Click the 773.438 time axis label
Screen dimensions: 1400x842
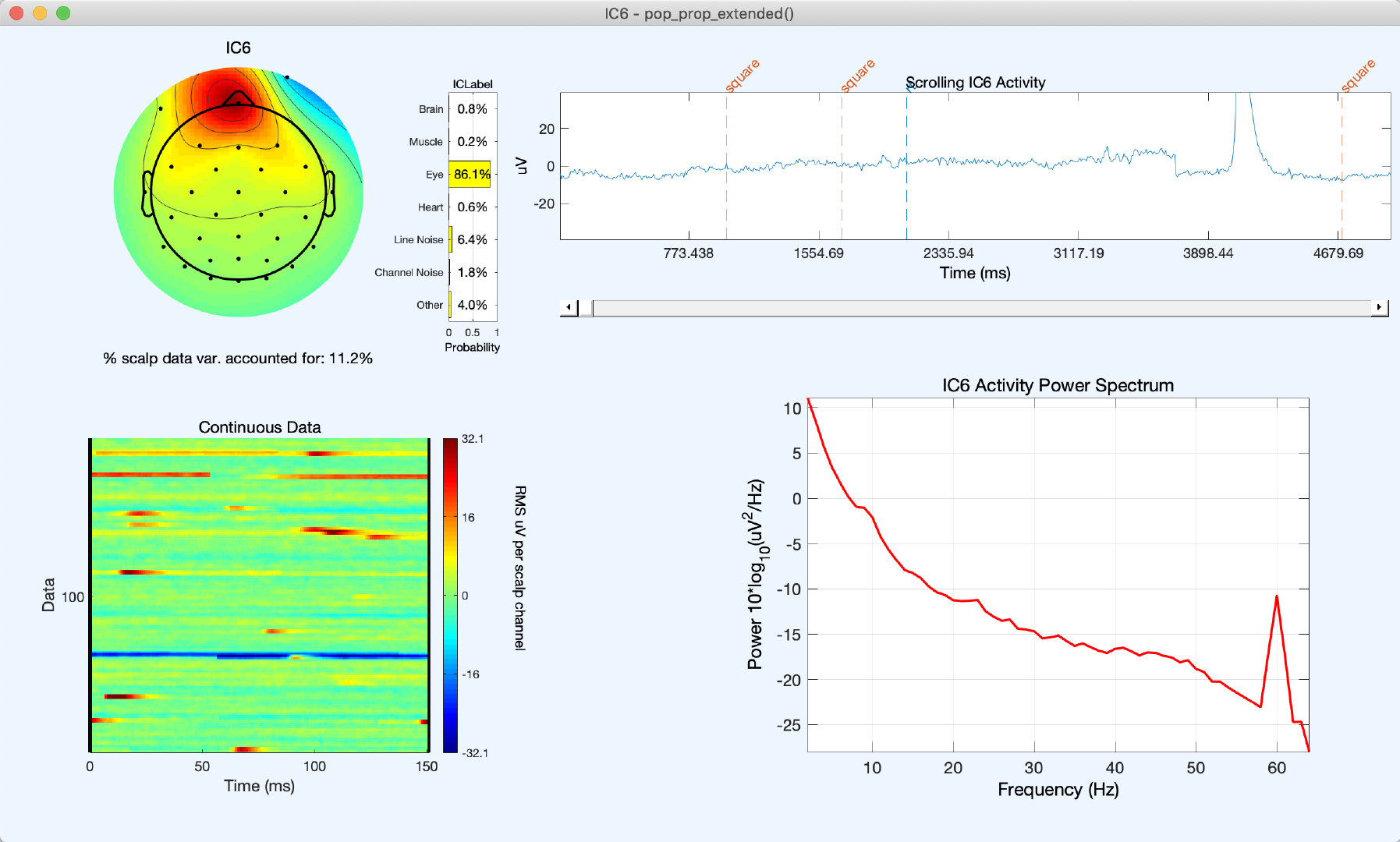coord(688,253)
